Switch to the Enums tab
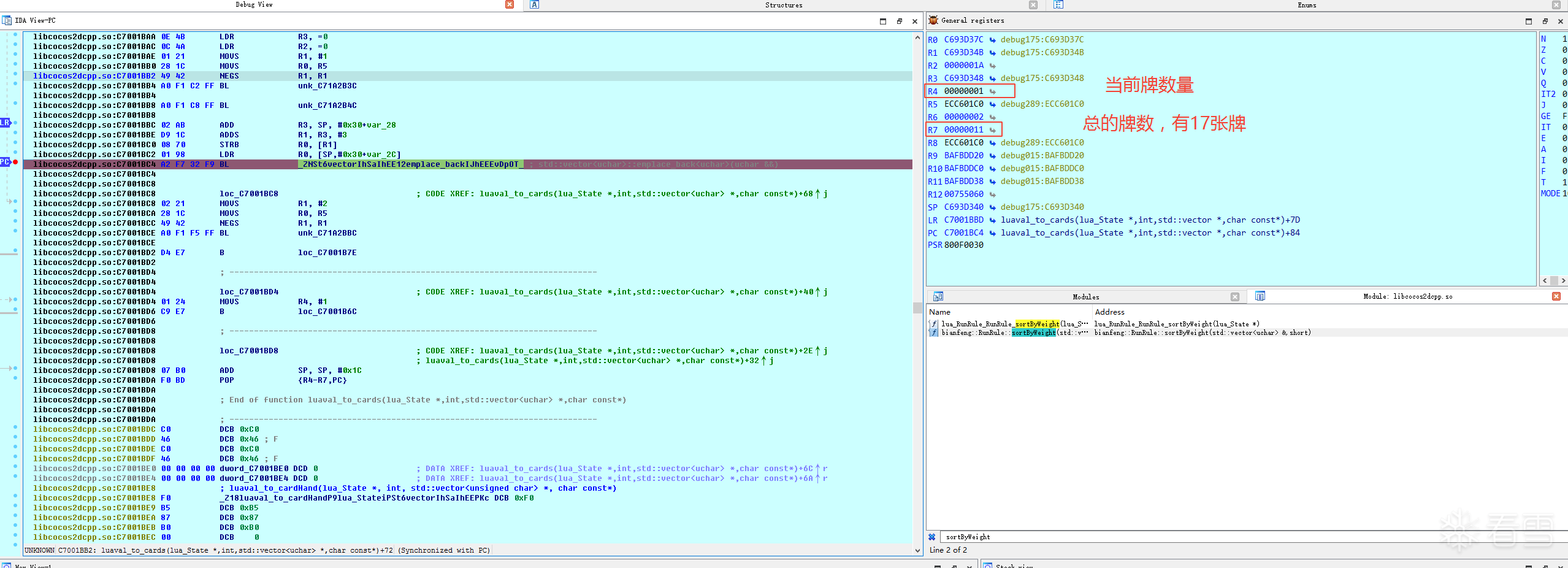 point(1307,5)
